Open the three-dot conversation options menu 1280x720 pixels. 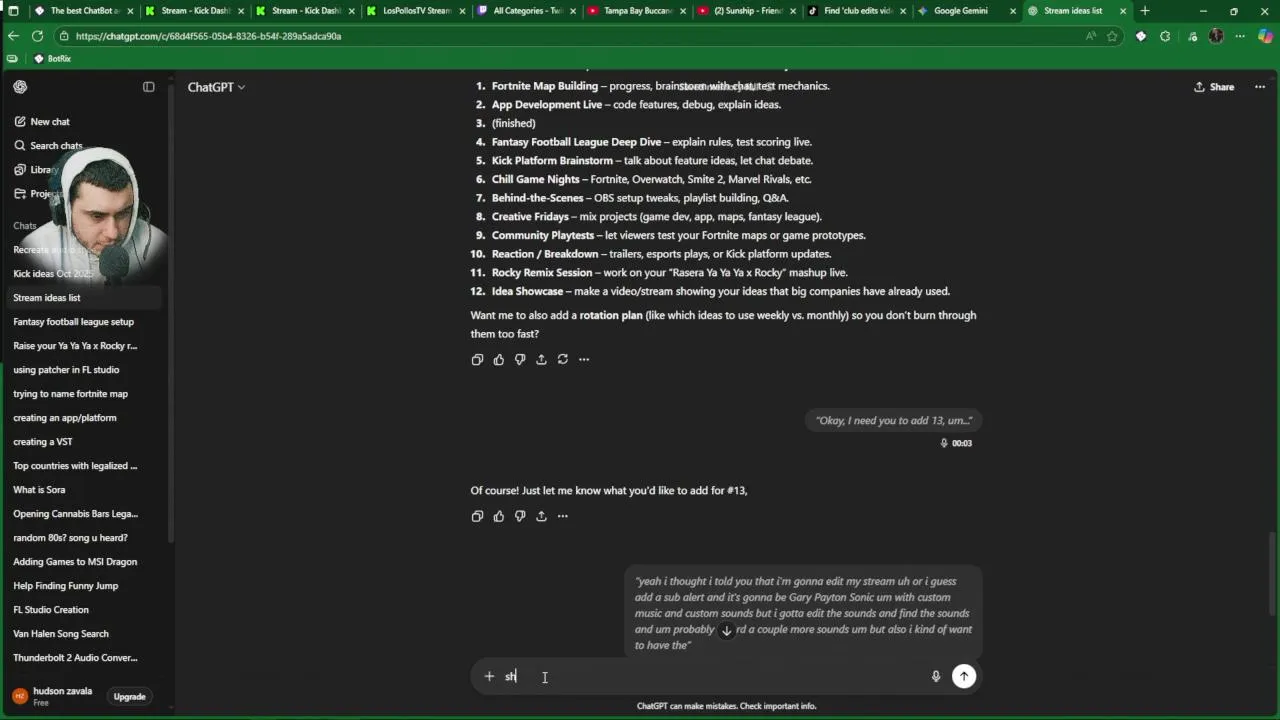tap(1259, 87)
